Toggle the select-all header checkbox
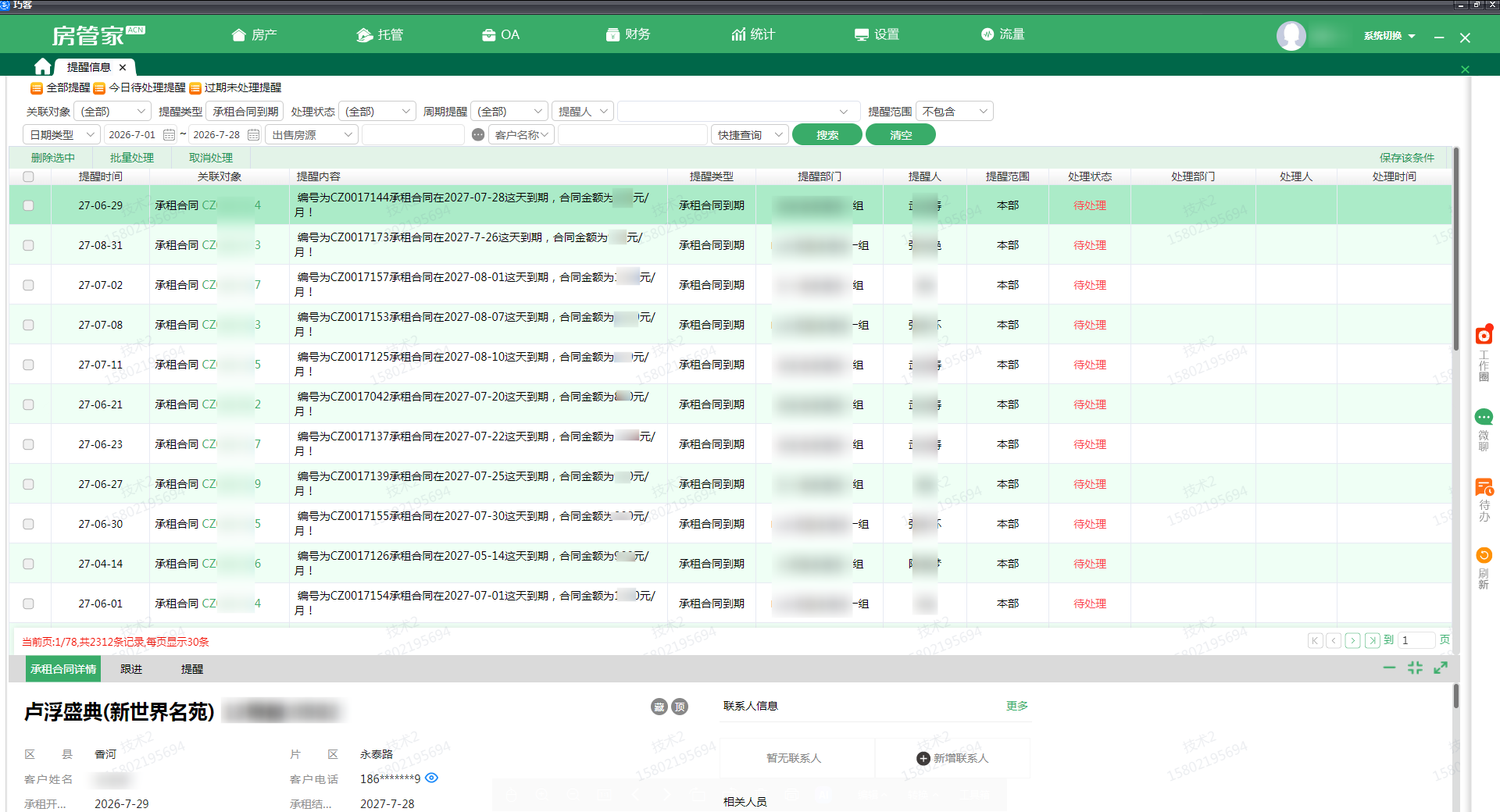 (x=29, y=176)
